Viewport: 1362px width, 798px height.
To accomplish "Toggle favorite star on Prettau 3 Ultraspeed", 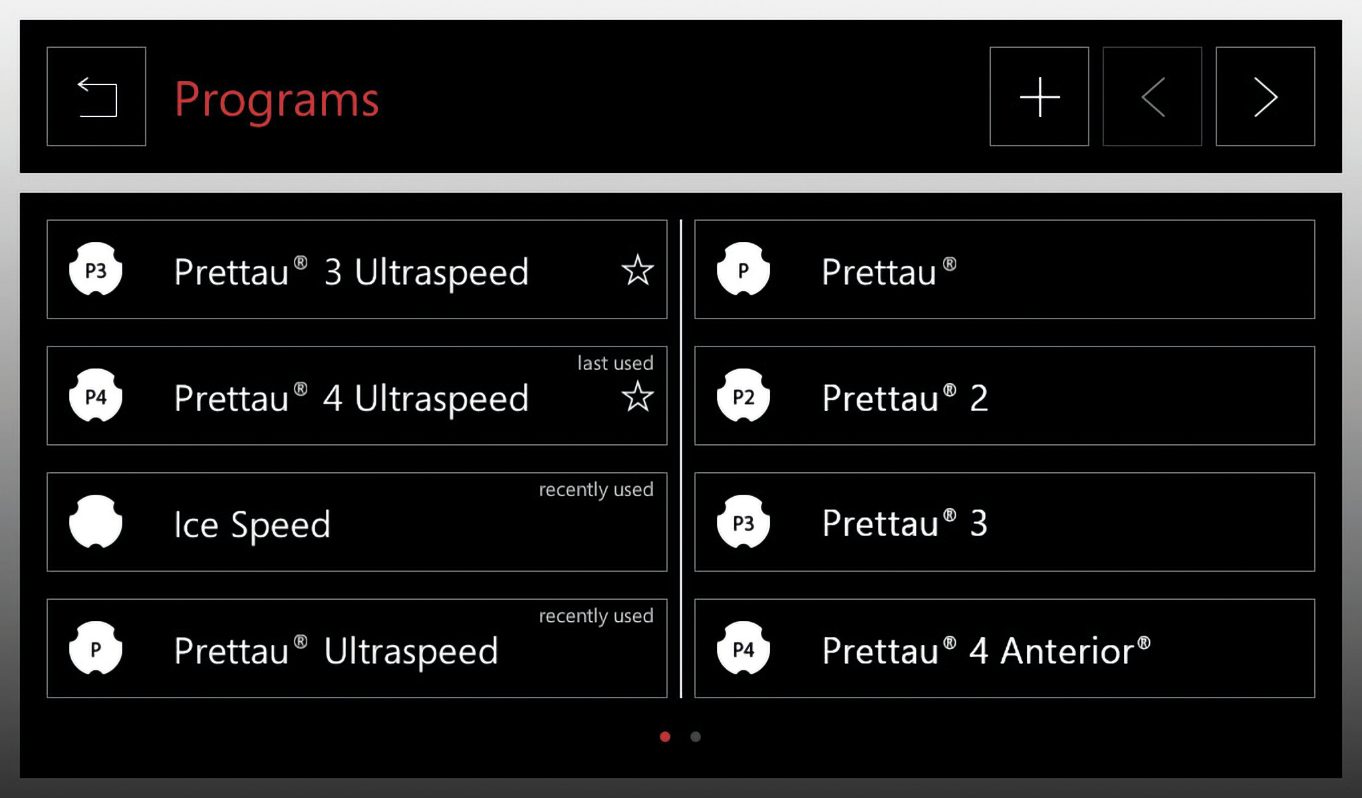I will pyautogui.click(x=637, y=271).
